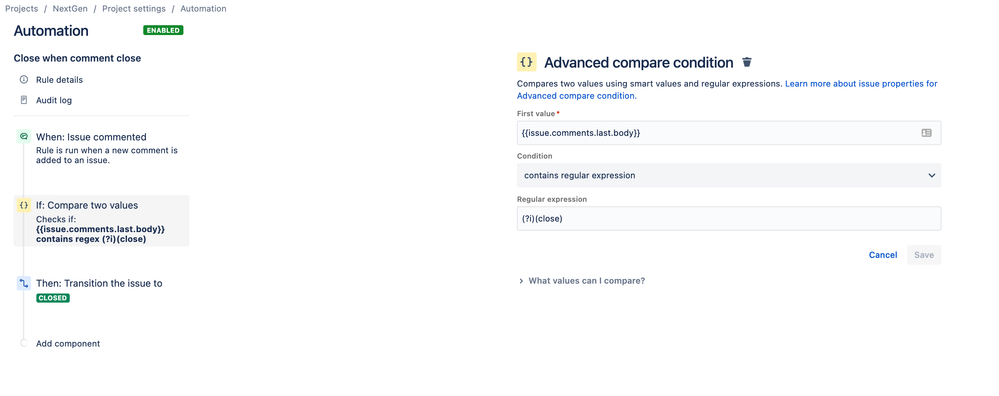Open the Condition dropdown menu
The height and width of the screenshot is (396, 999).
729,175
